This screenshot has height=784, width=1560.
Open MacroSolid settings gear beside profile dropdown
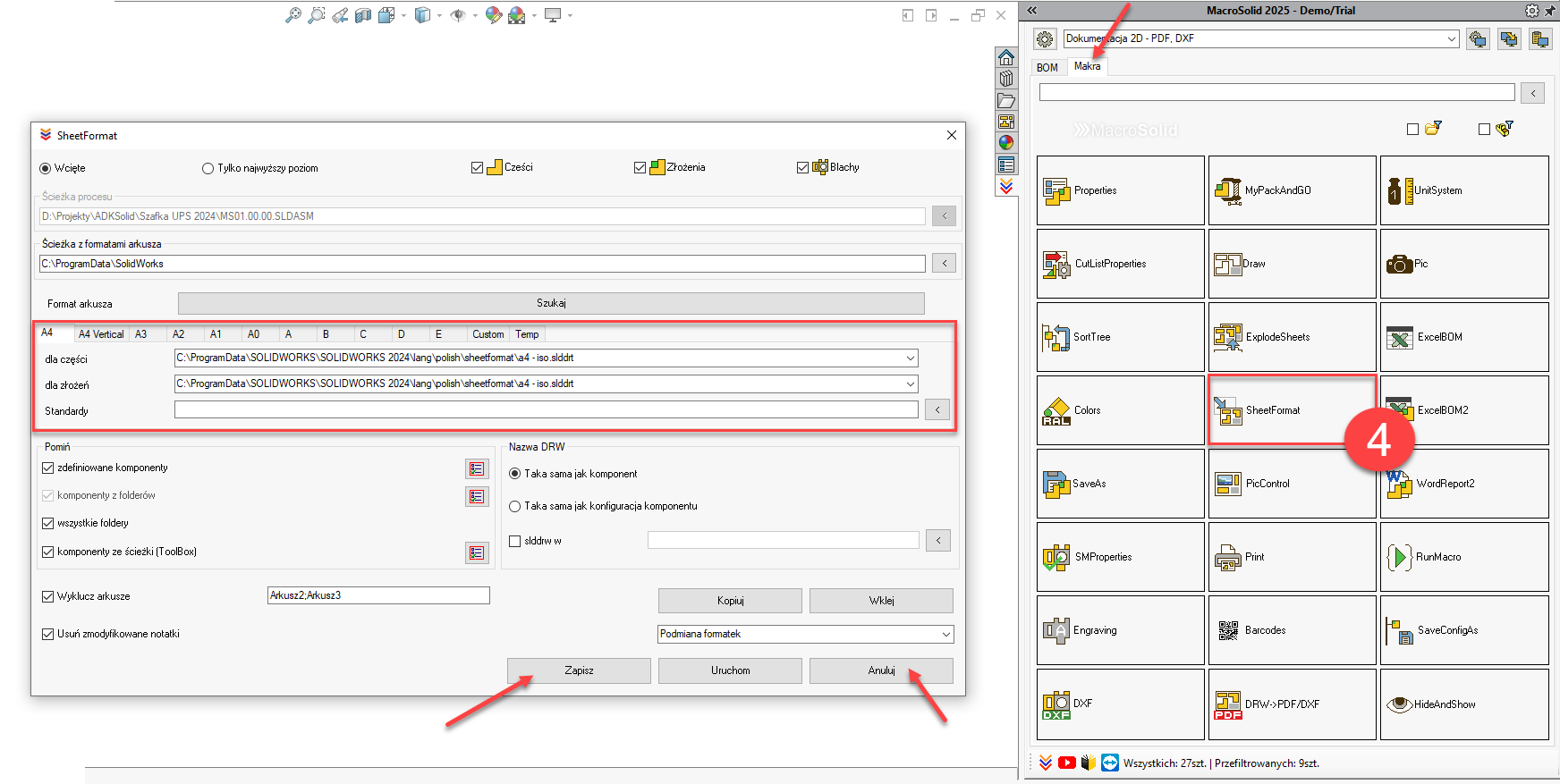(x=1045, y=39)
